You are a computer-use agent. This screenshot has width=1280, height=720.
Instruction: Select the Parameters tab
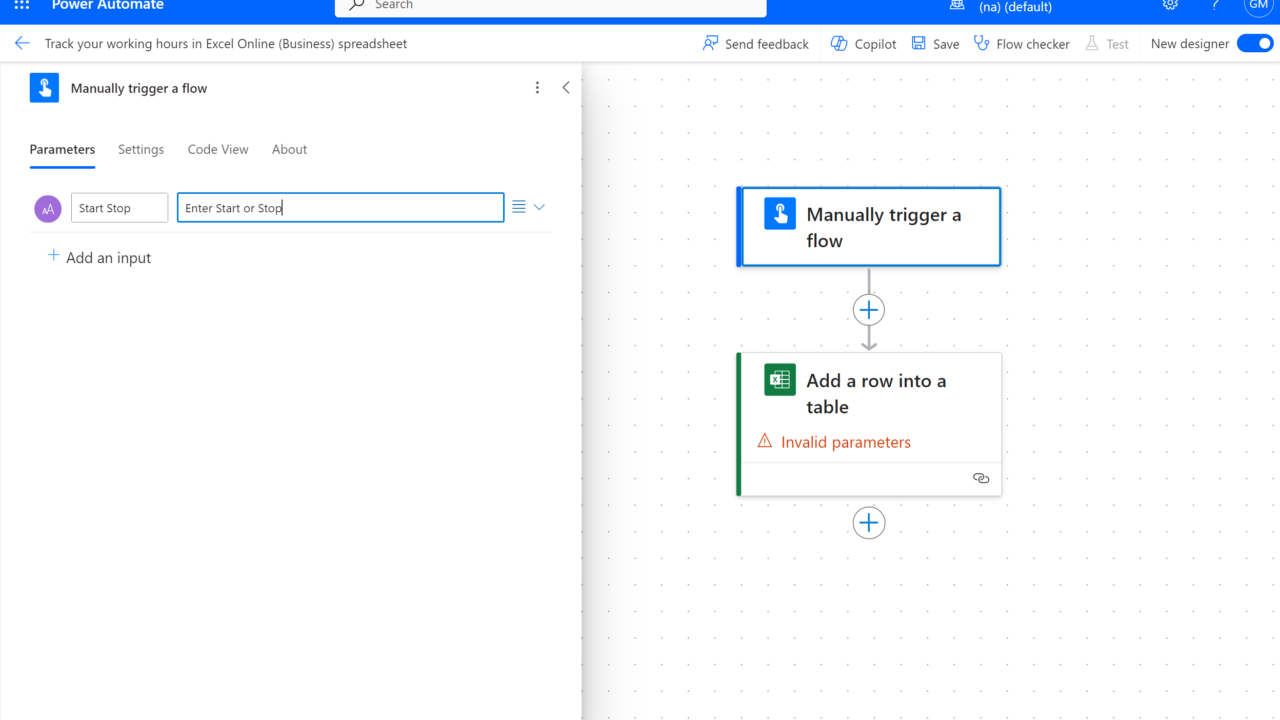tap(62, 150)
